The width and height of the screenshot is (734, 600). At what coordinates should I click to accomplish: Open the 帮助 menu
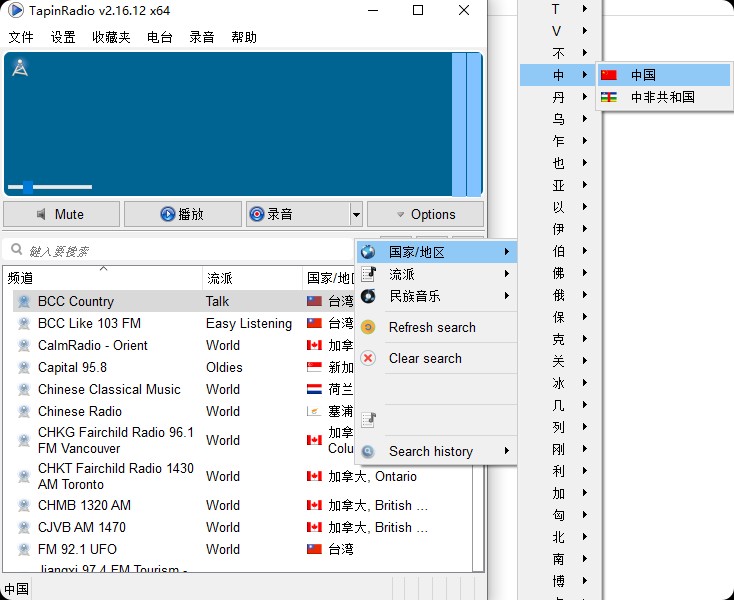pyautogui.click(x=244, y=37)
